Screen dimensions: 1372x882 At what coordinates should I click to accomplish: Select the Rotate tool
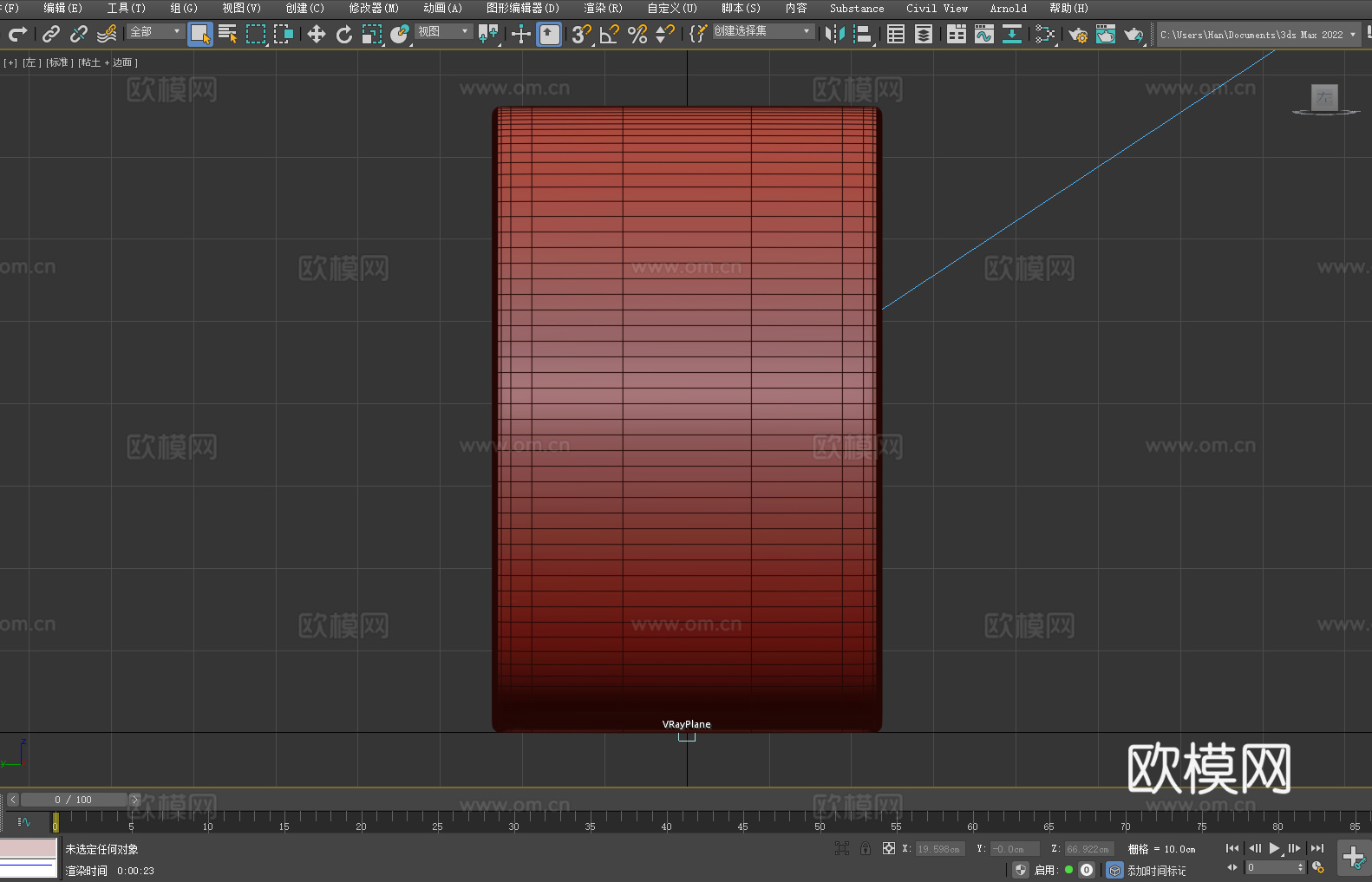click(x=344, y=34)
